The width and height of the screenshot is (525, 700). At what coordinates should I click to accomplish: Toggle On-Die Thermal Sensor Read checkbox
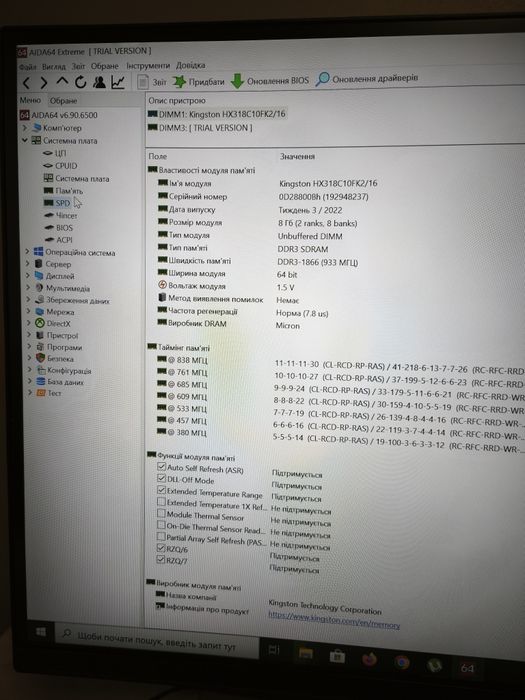pos(161,525)
